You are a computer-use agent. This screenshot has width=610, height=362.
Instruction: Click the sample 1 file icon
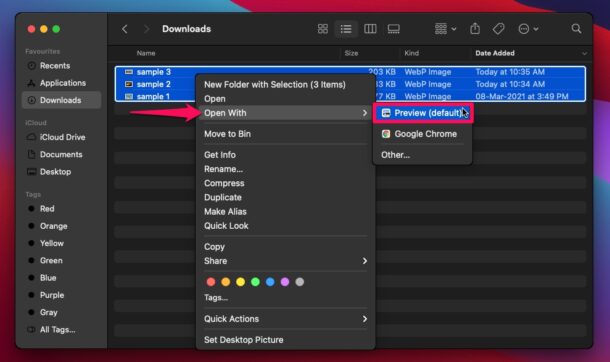tap(129, 96)
